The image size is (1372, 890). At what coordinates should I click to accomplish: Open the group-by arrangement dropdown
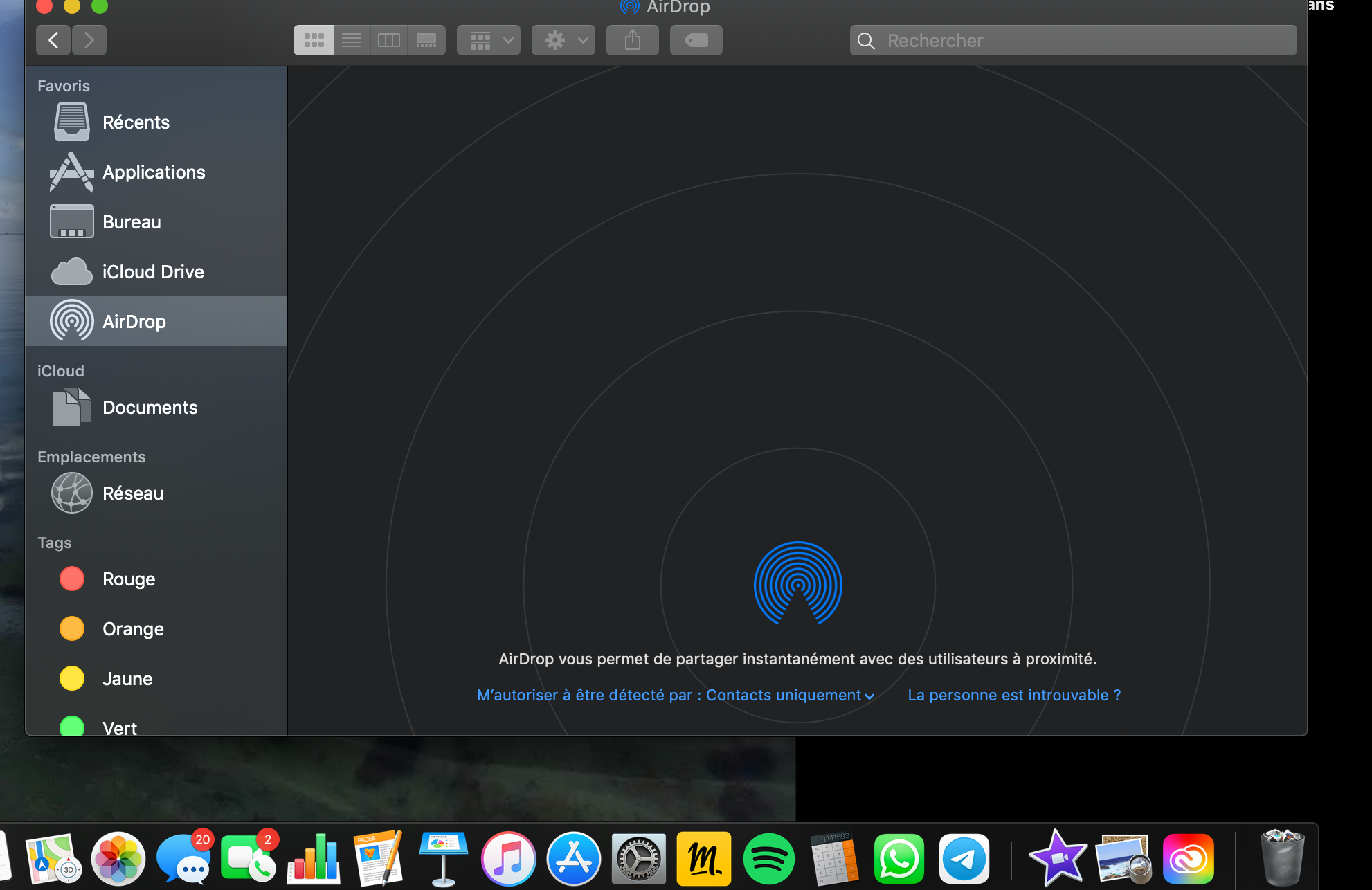pos(489,40)
